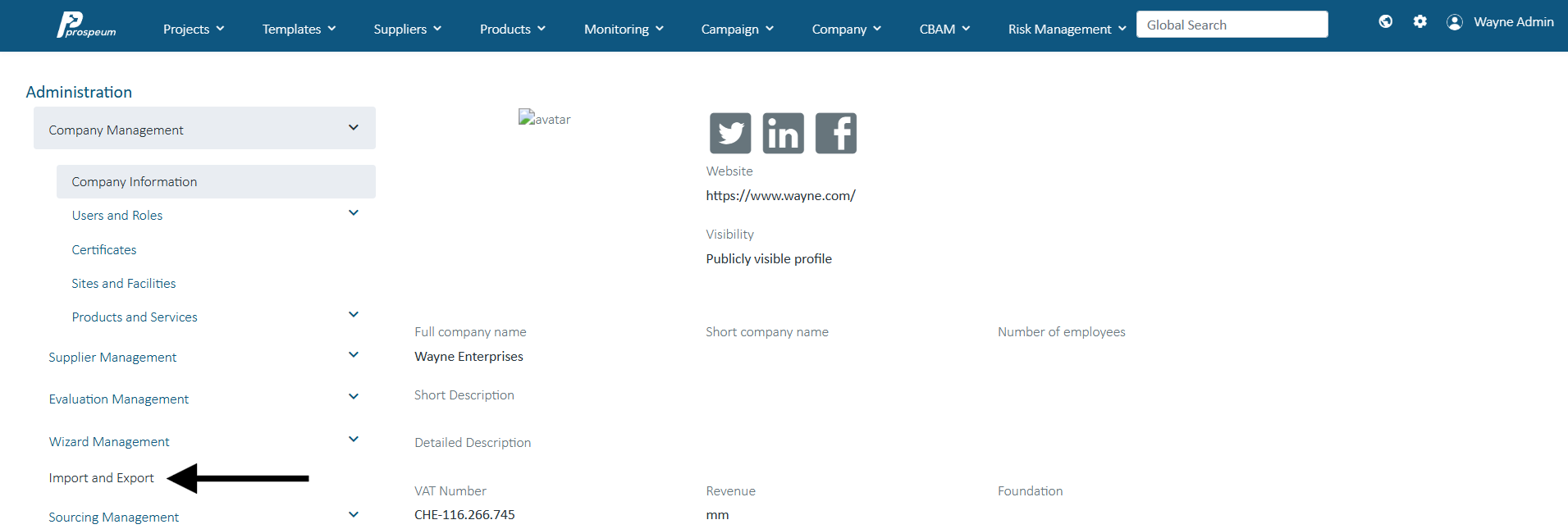Open the Suppliers menu

coord(408,29)
